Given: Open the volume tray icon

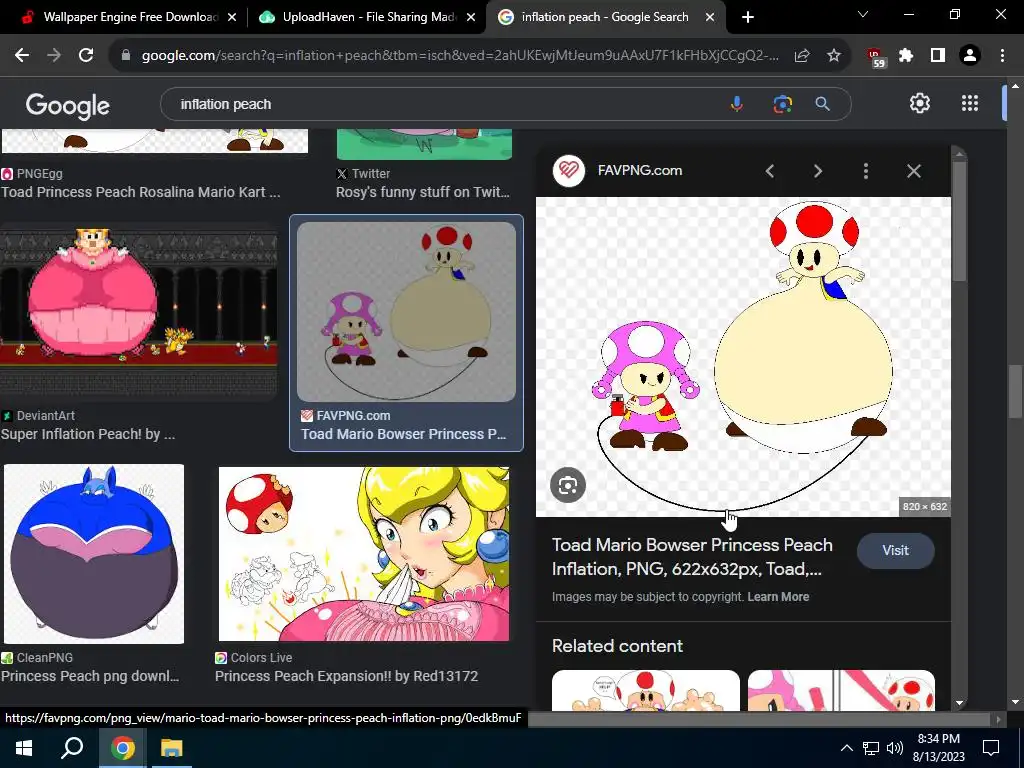Looking at the screenshot, I should coord(895,748).
